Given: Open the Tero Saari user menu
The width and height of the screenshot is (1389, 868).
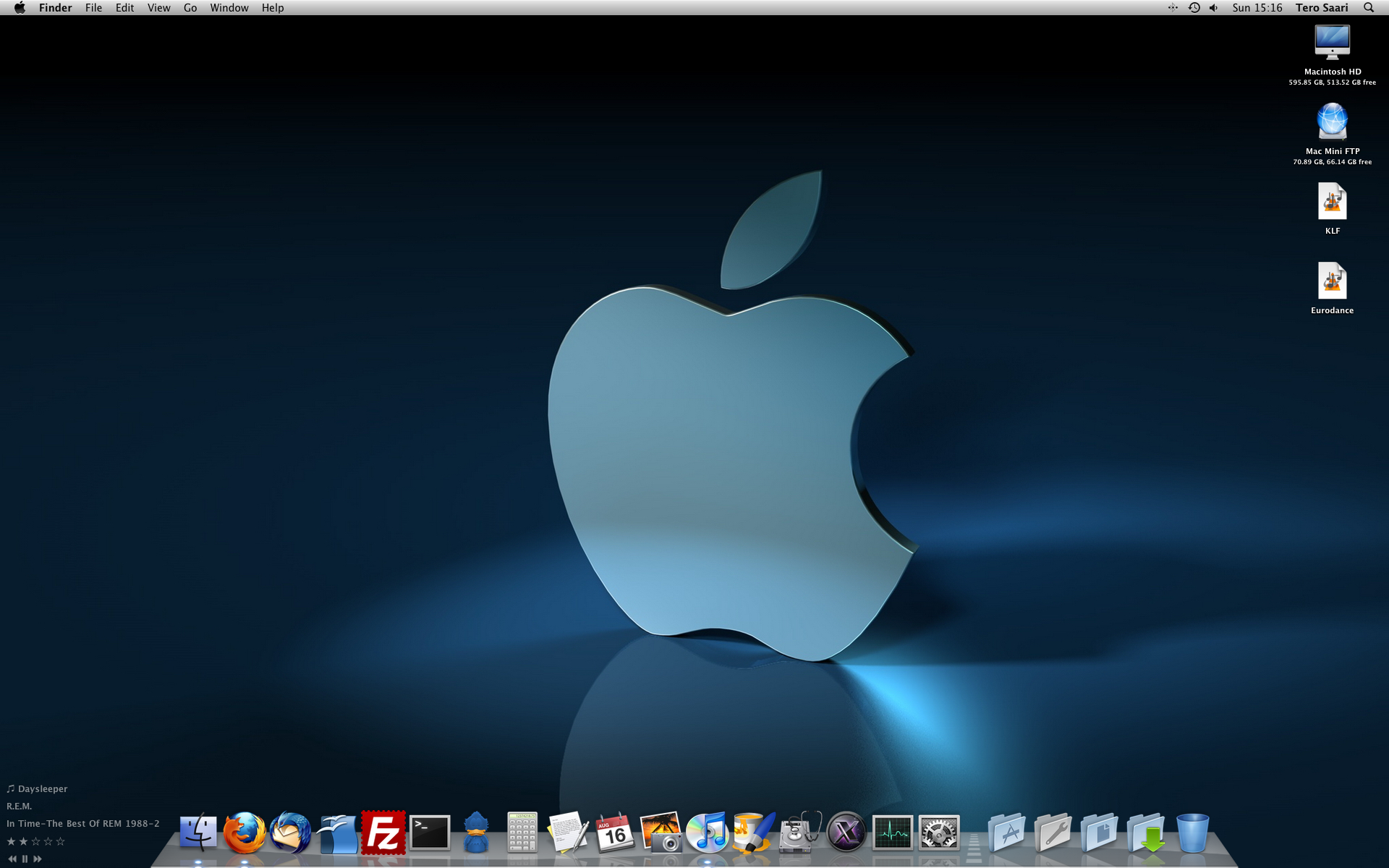Looking at the screenshot, I should tap(1322, 8).
